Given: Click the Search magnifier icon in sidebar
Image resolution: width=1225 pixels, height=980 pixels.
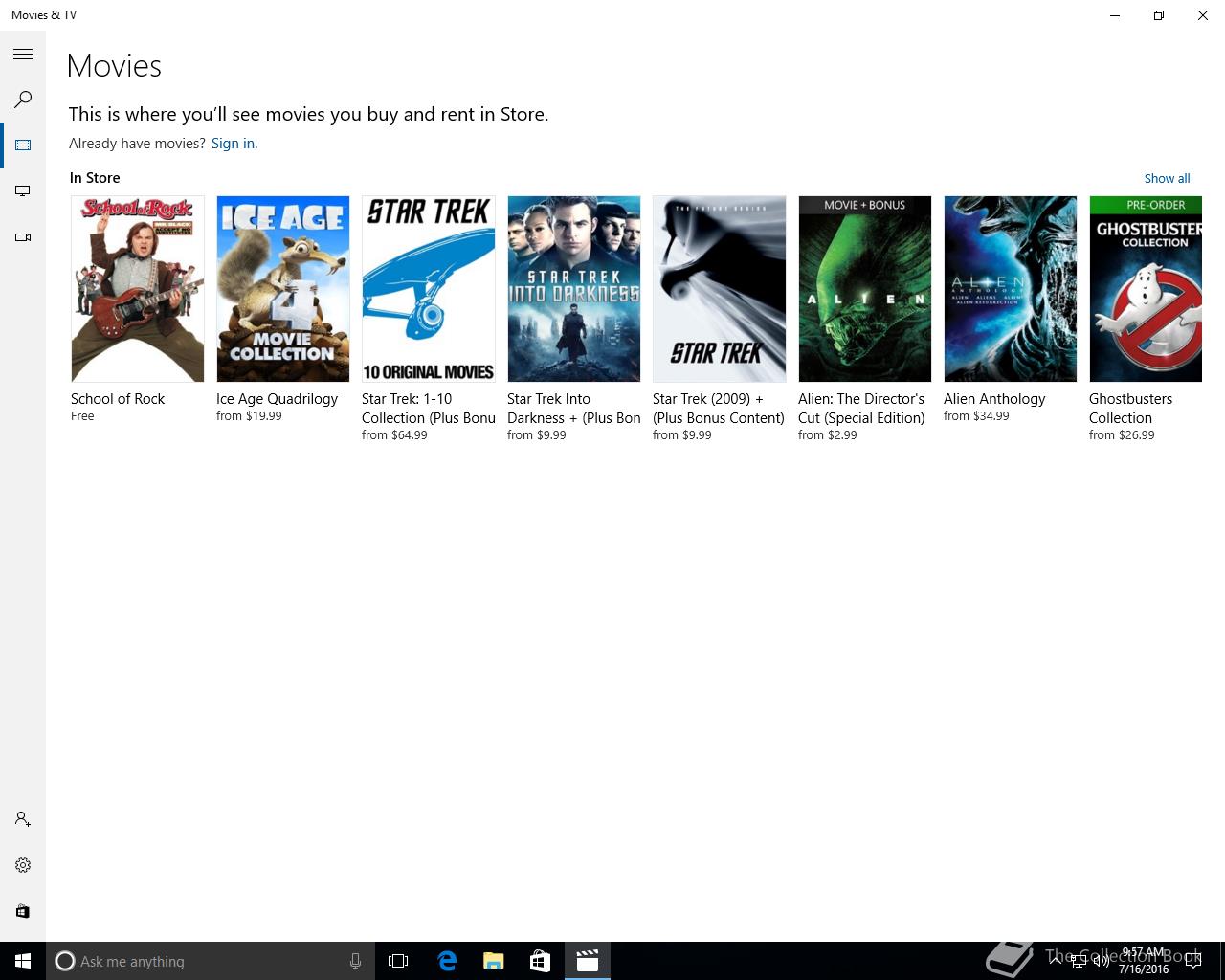Looking at the screenshot, I should click(23, 100).
